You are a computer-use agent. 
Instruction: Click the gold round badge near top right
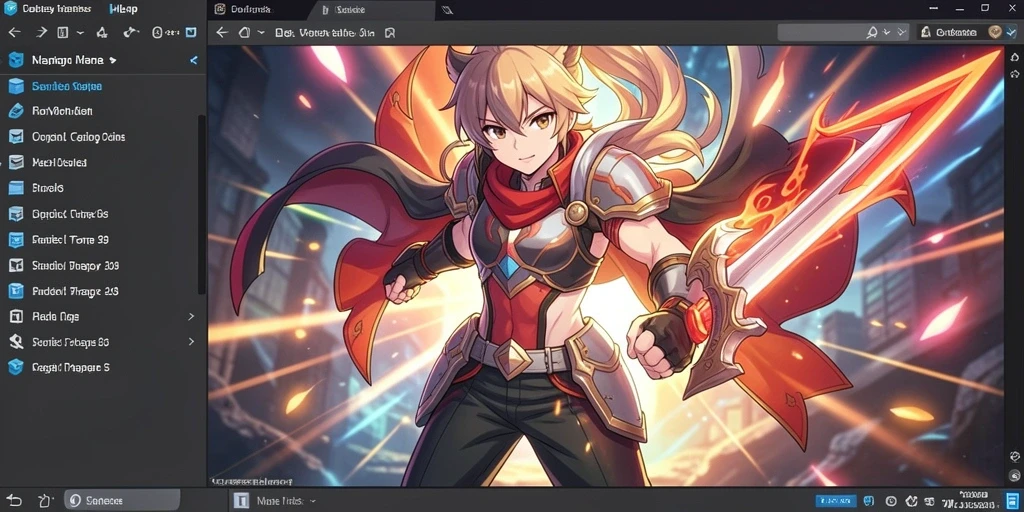(995, 32)
